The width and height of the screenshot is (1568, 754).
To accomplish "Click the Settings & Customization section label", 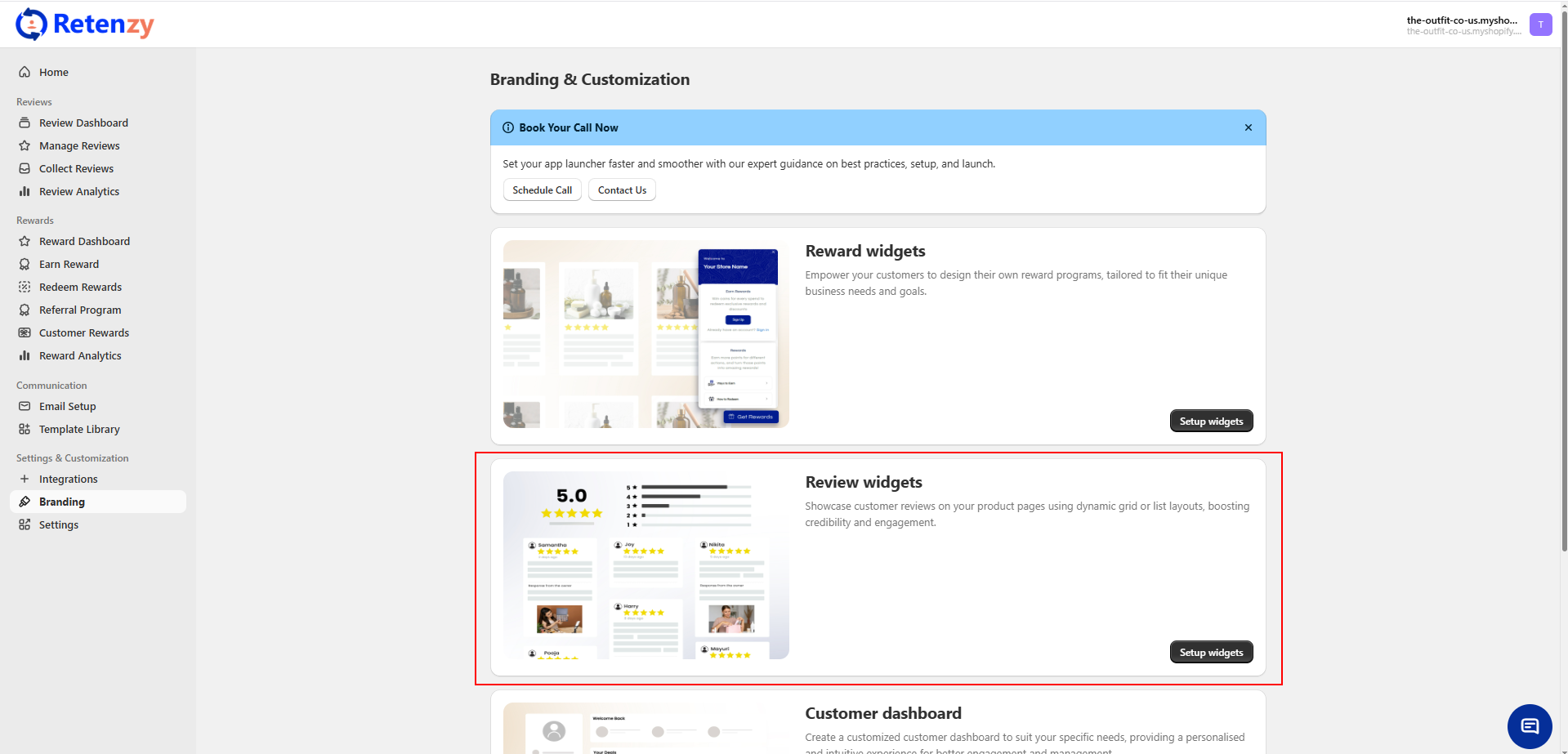I will coord(73,458).
